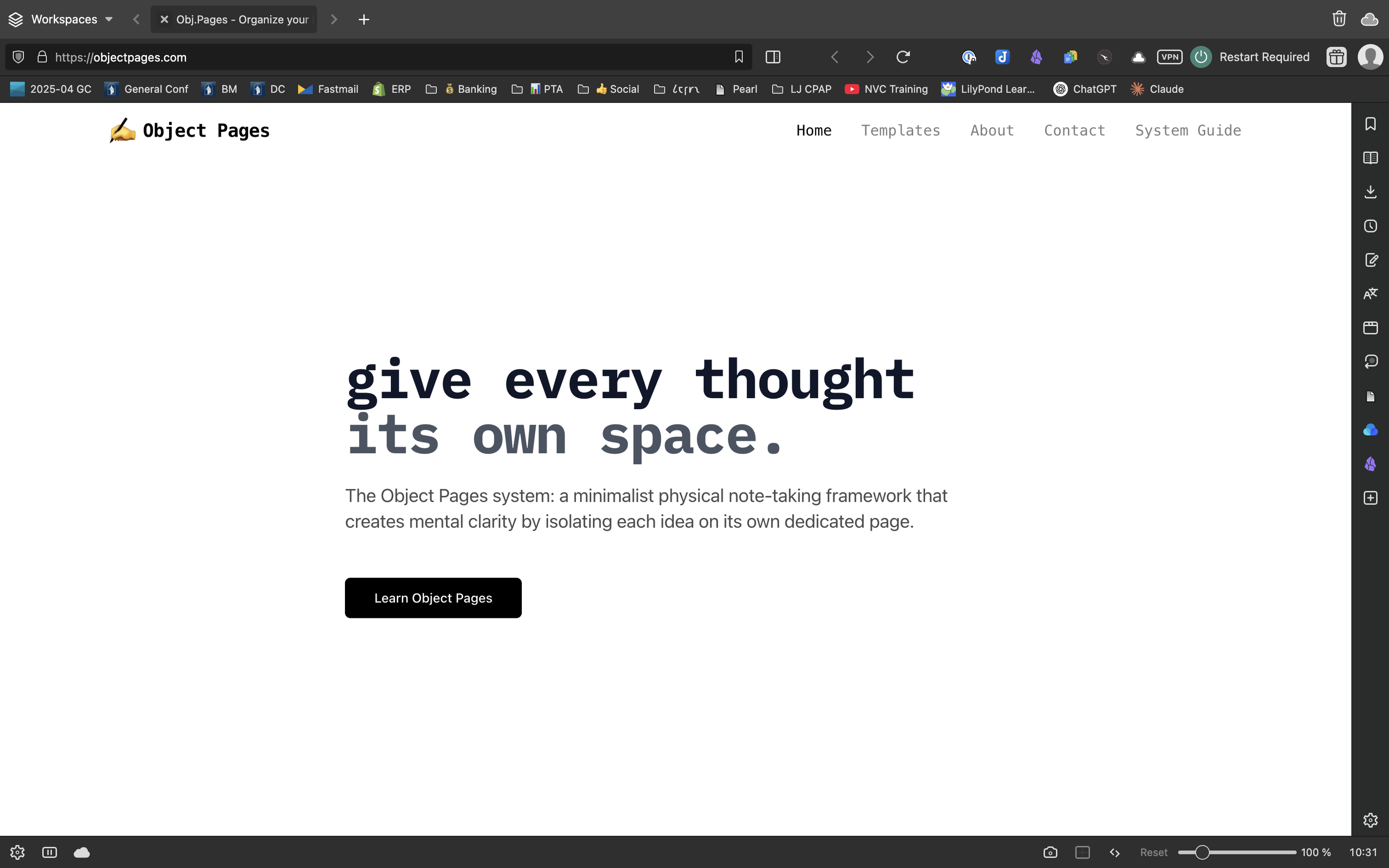Open the 1Password extension icon
The image size is (1389, 868).
coord(969,57)
